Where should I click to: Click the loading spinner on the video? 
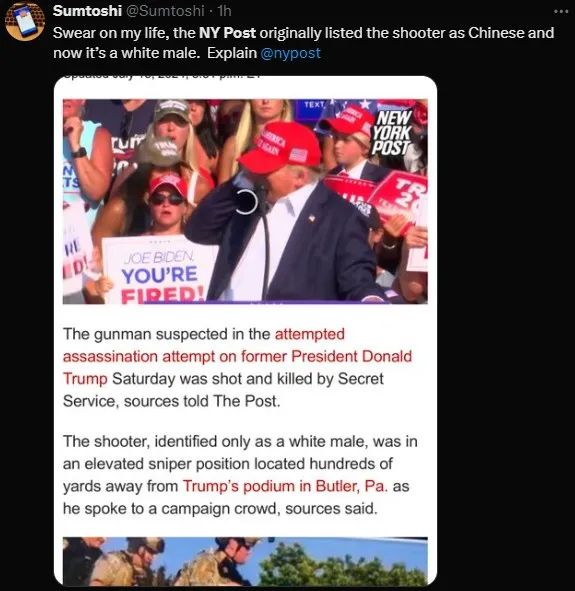[247, 202]
